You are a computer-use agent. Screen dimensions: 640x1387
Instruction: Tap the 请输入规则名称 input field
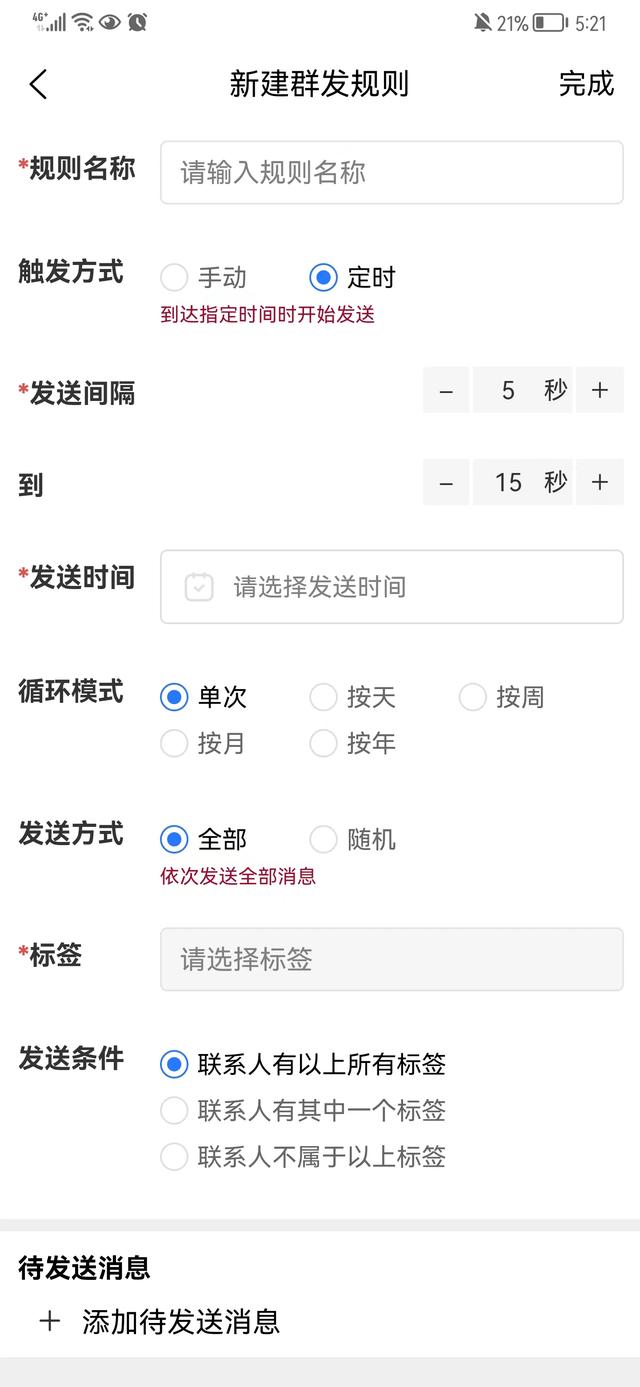coord(390,172)
